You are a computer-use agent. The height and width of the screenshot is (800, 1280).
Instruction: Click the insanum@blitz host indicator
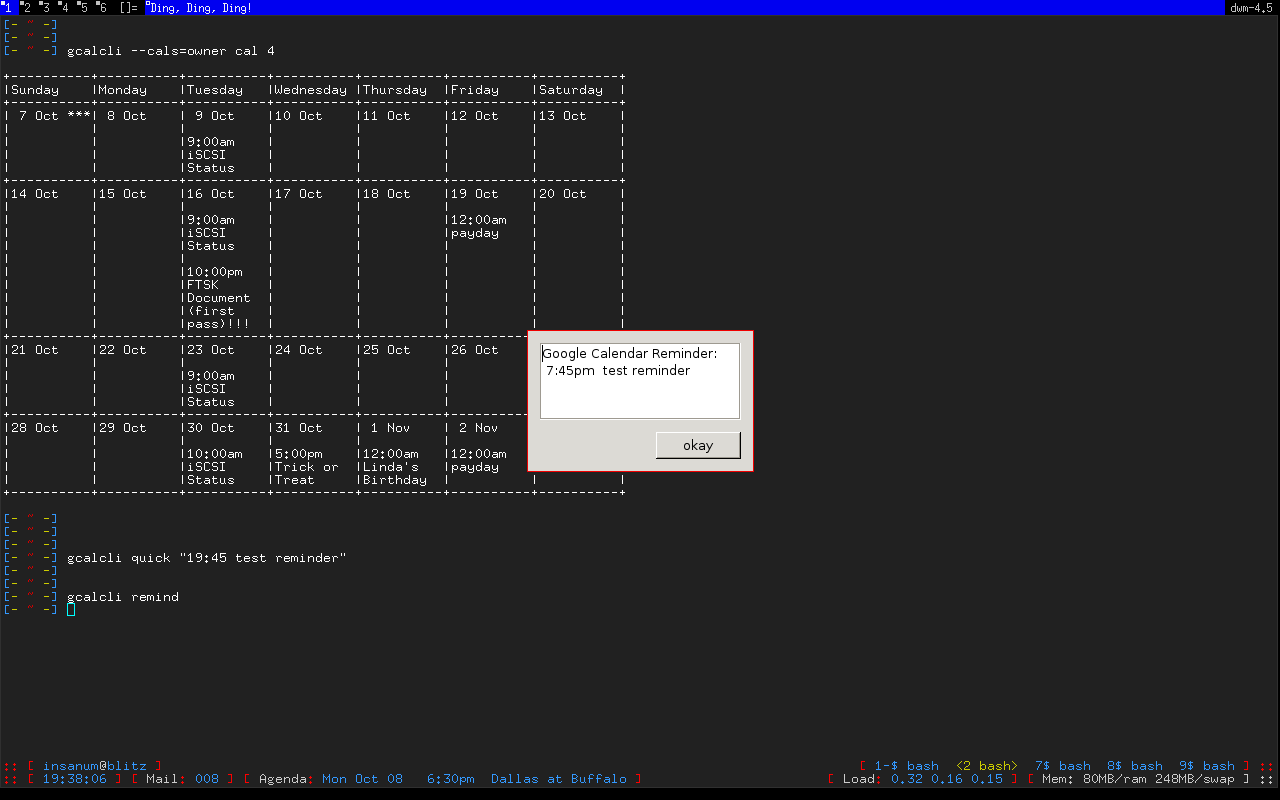click(95, 765)
